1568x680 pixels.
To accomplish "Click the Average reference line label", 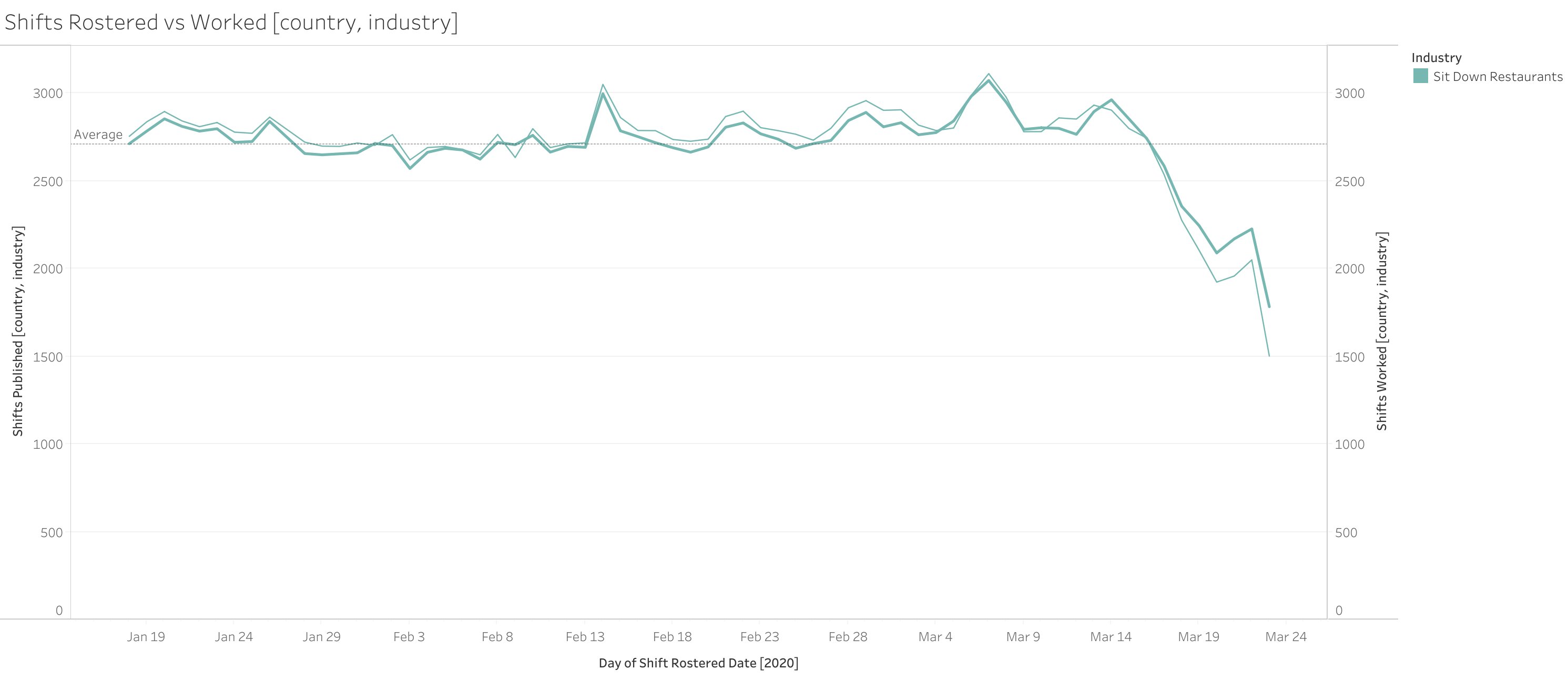I will point(98,135).
